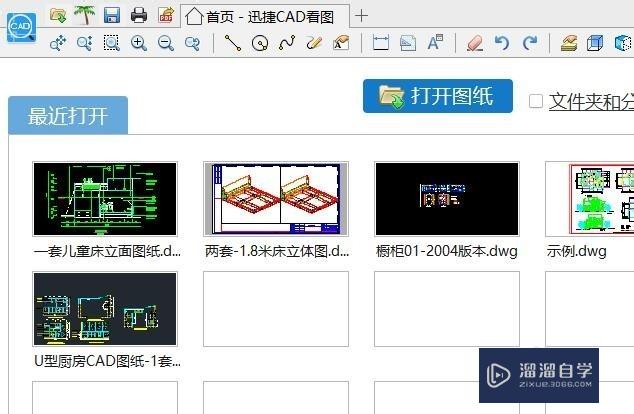Click file name 示例.dwg
This screenshot has height=414, width=634.
coord(577,251)
